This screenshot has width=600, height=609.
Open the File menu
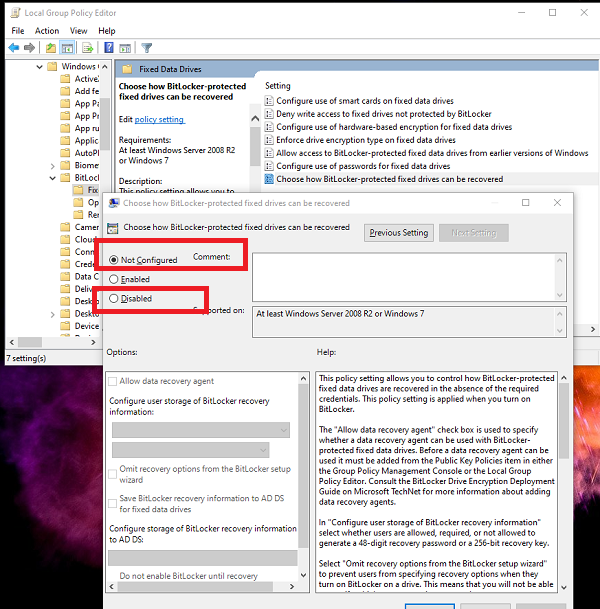[x=18, y=31]
